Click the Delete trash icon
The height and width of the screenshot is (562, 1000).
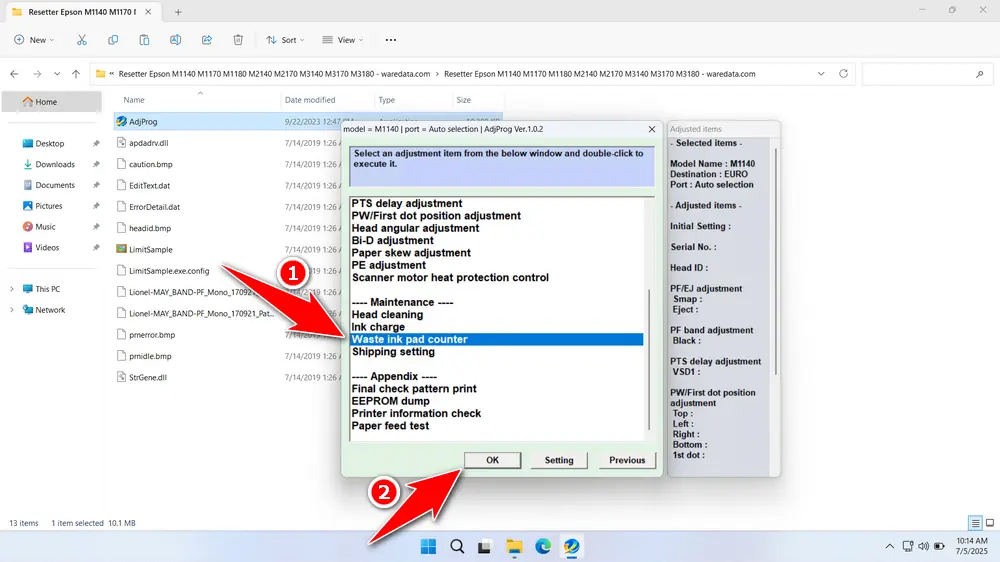238,40
